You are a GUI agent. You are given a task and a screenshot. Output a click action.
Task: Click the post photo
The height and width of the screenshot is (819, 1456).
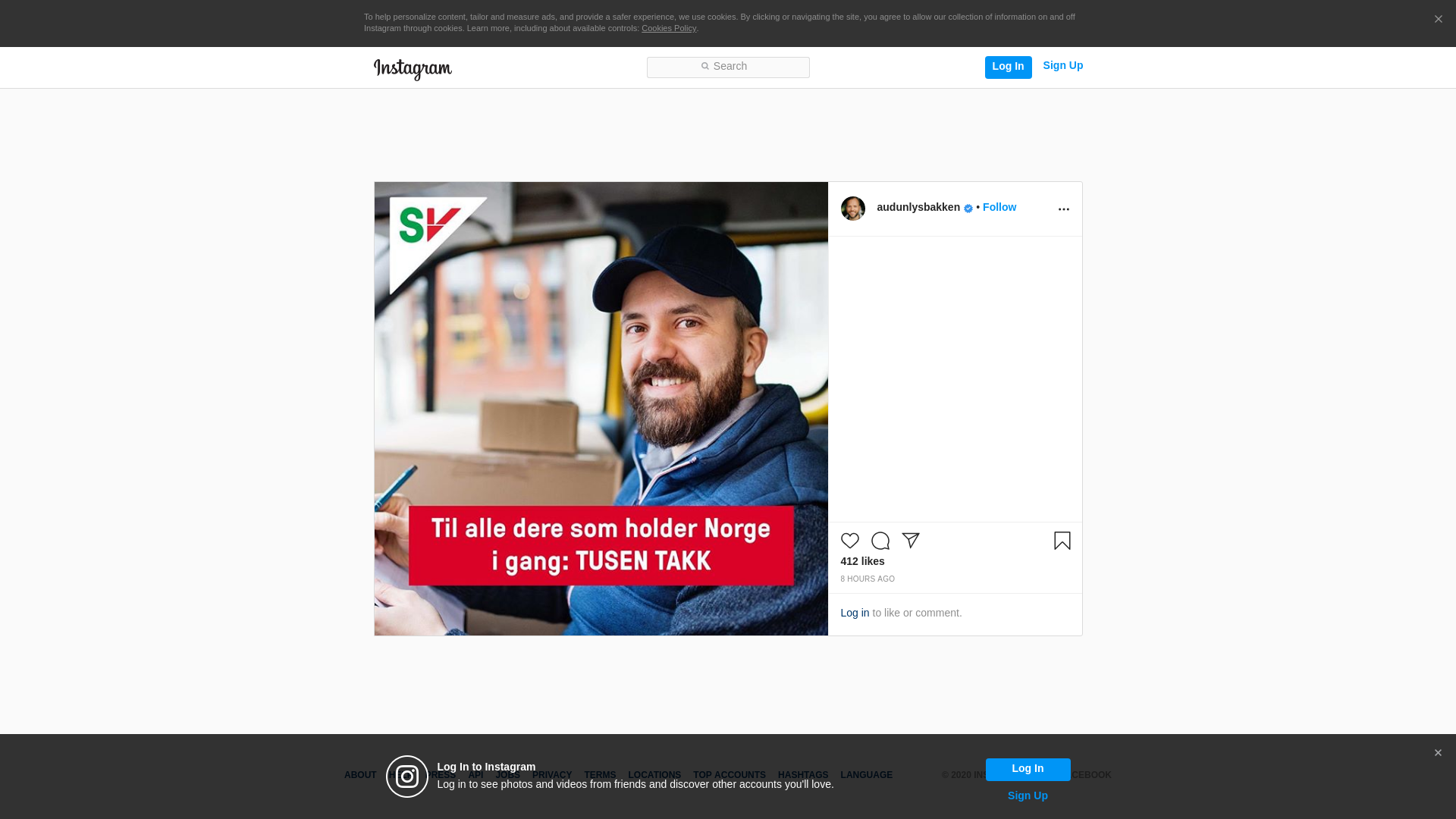(601, 409)
